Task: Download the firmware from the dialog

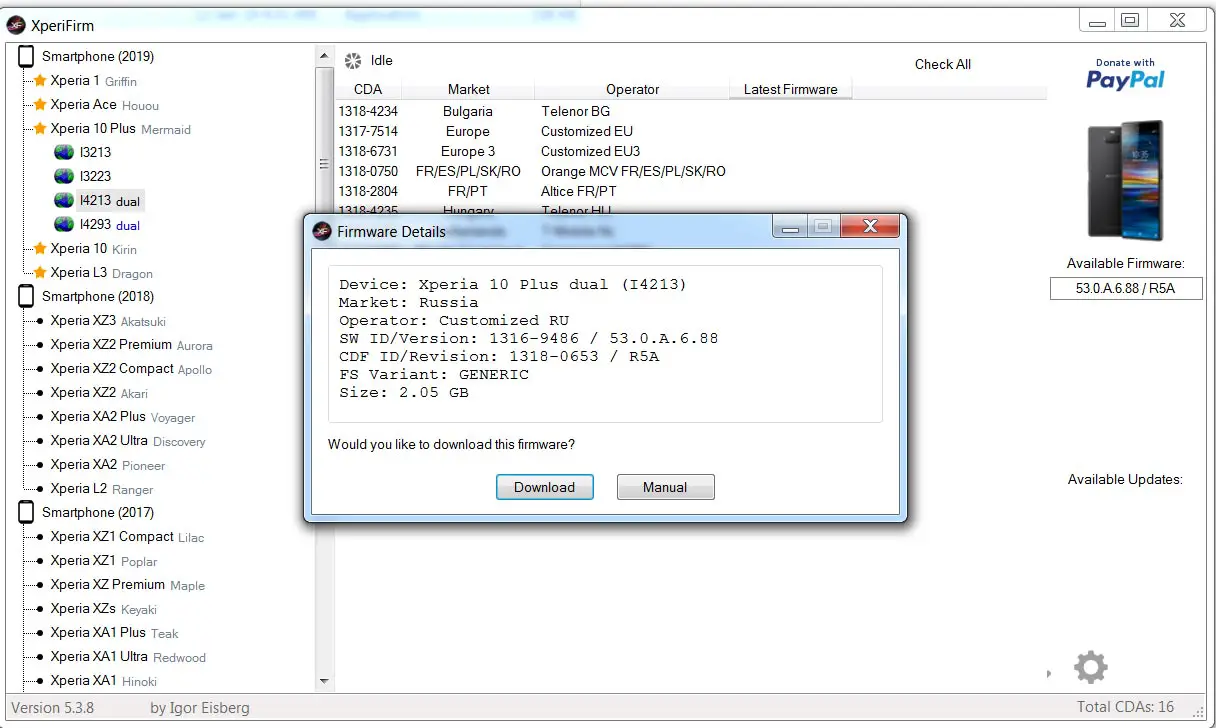Action: click(545, 487)
